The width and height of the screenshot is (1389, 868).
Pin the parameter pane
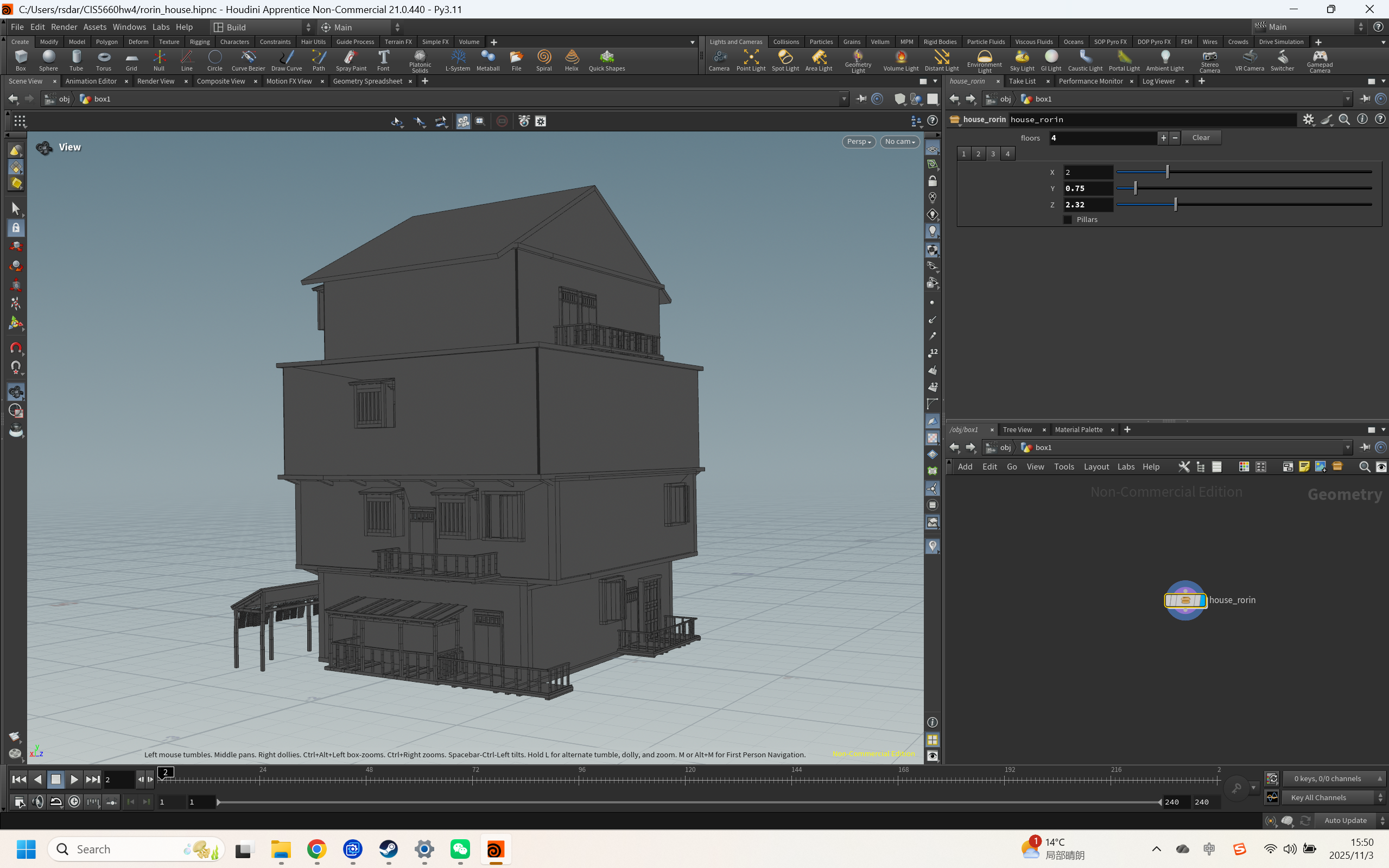point(1365,99)
